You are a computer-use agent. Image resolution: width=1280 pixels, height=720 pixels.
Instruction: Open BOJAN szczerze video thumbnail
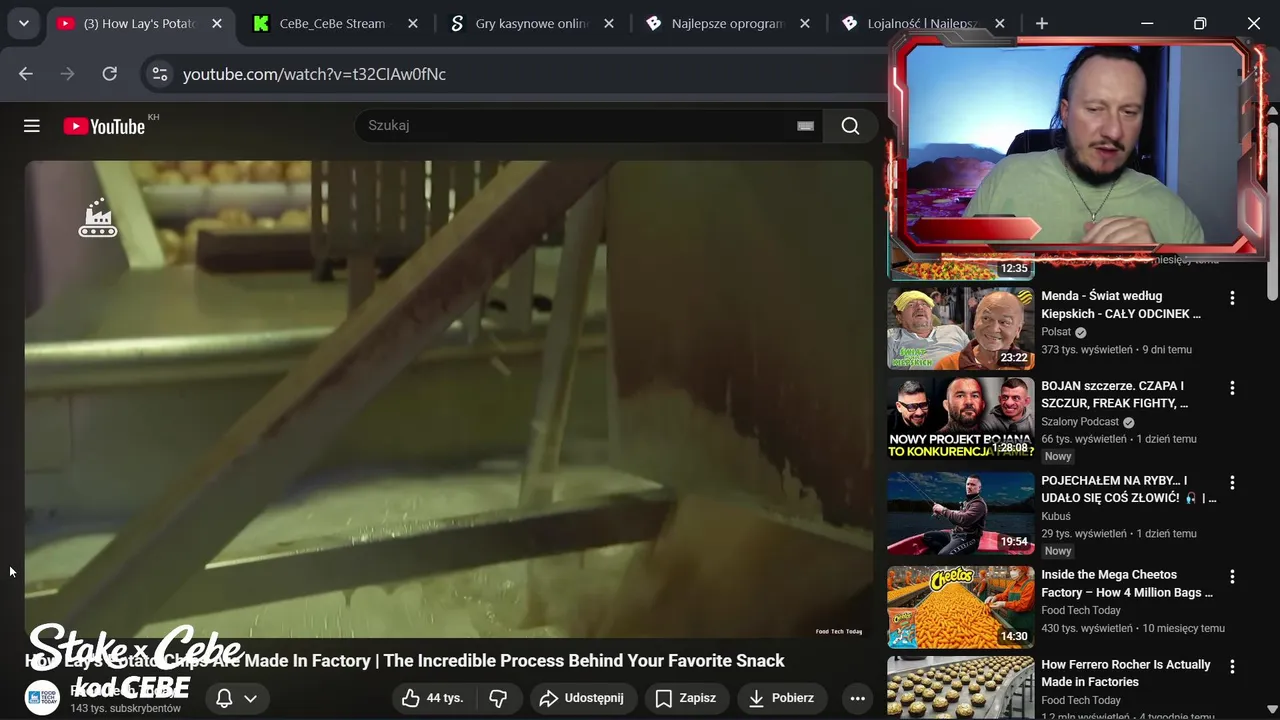[x=961, y=418]
